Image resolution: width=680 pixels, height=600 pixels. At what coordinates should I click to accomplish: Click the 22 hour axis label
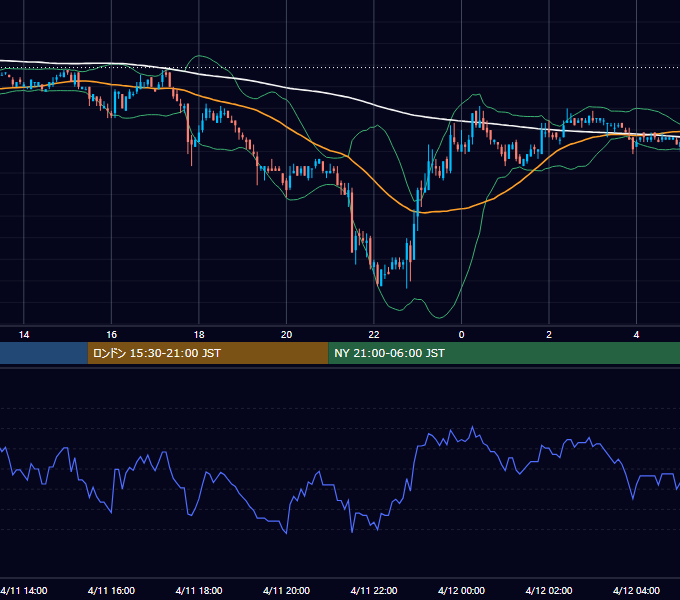click(374, 335)
